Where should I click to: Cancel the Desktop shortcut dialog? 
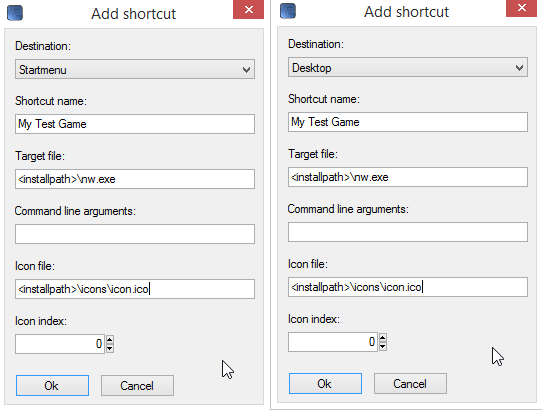pos(410,383)
